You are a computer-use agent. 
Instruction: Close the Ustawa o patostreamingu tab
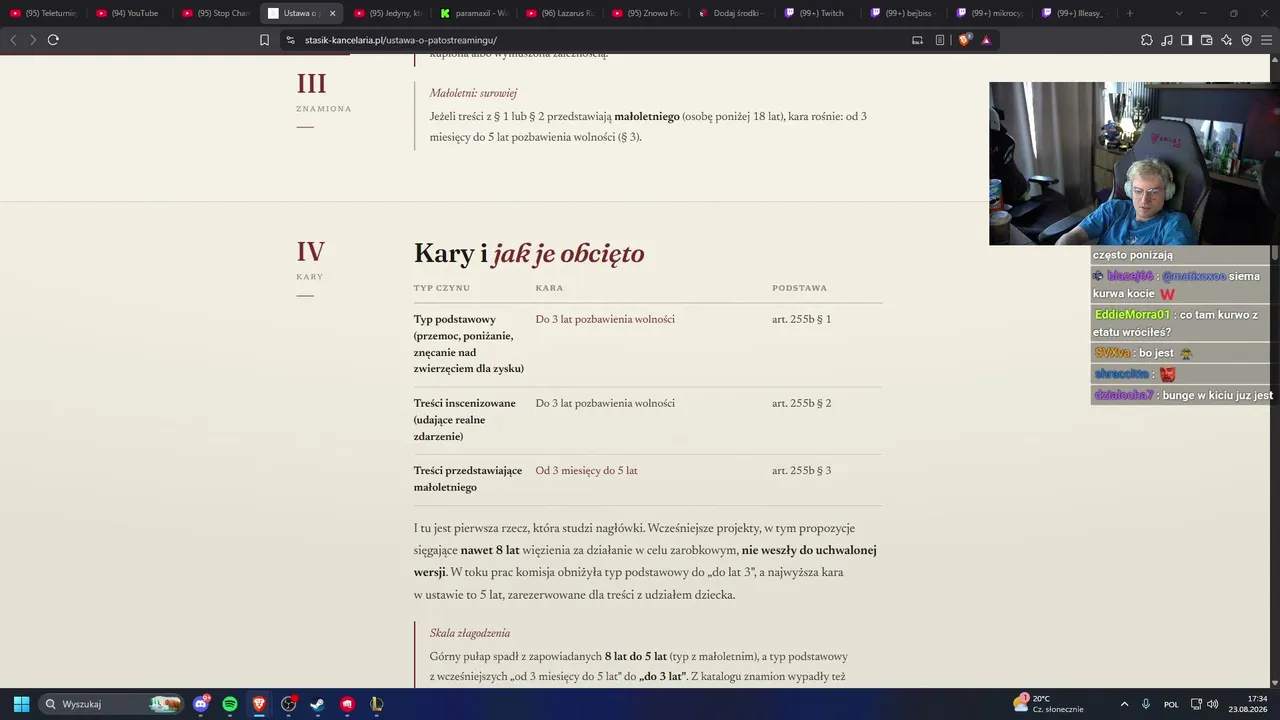(x=333, y=13)
